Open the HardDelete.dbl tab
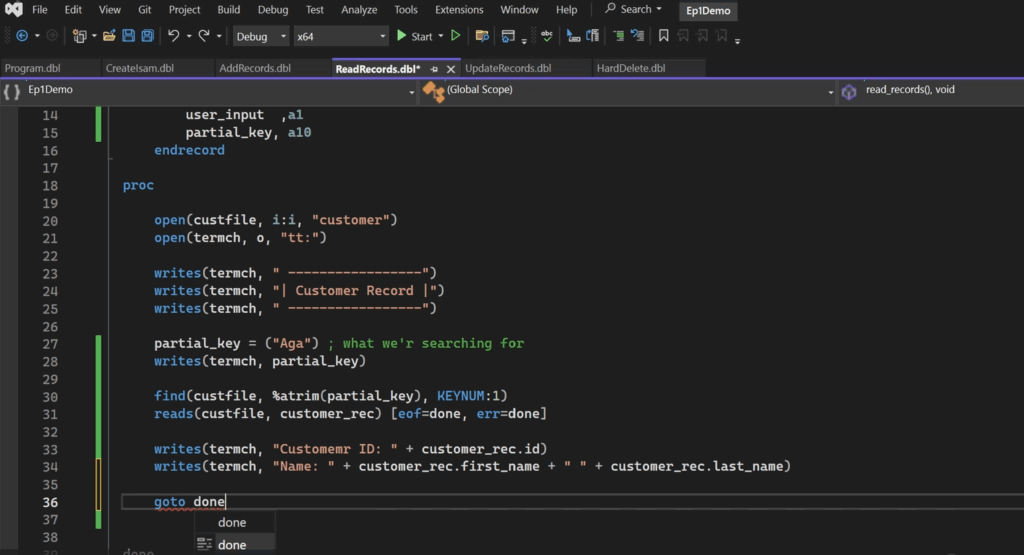 (630, 69)
